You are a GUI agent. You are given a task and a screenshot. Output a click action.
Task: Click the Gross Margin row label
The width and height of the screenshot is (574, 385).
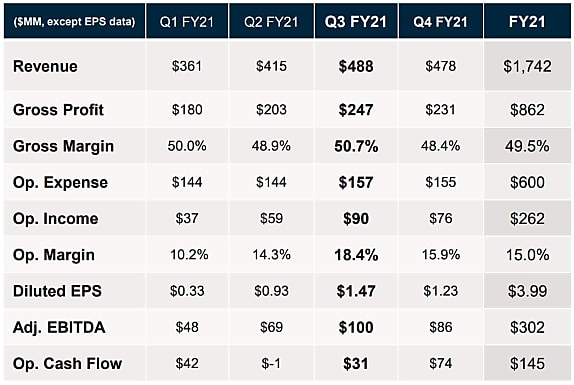(x=63, y=146)
